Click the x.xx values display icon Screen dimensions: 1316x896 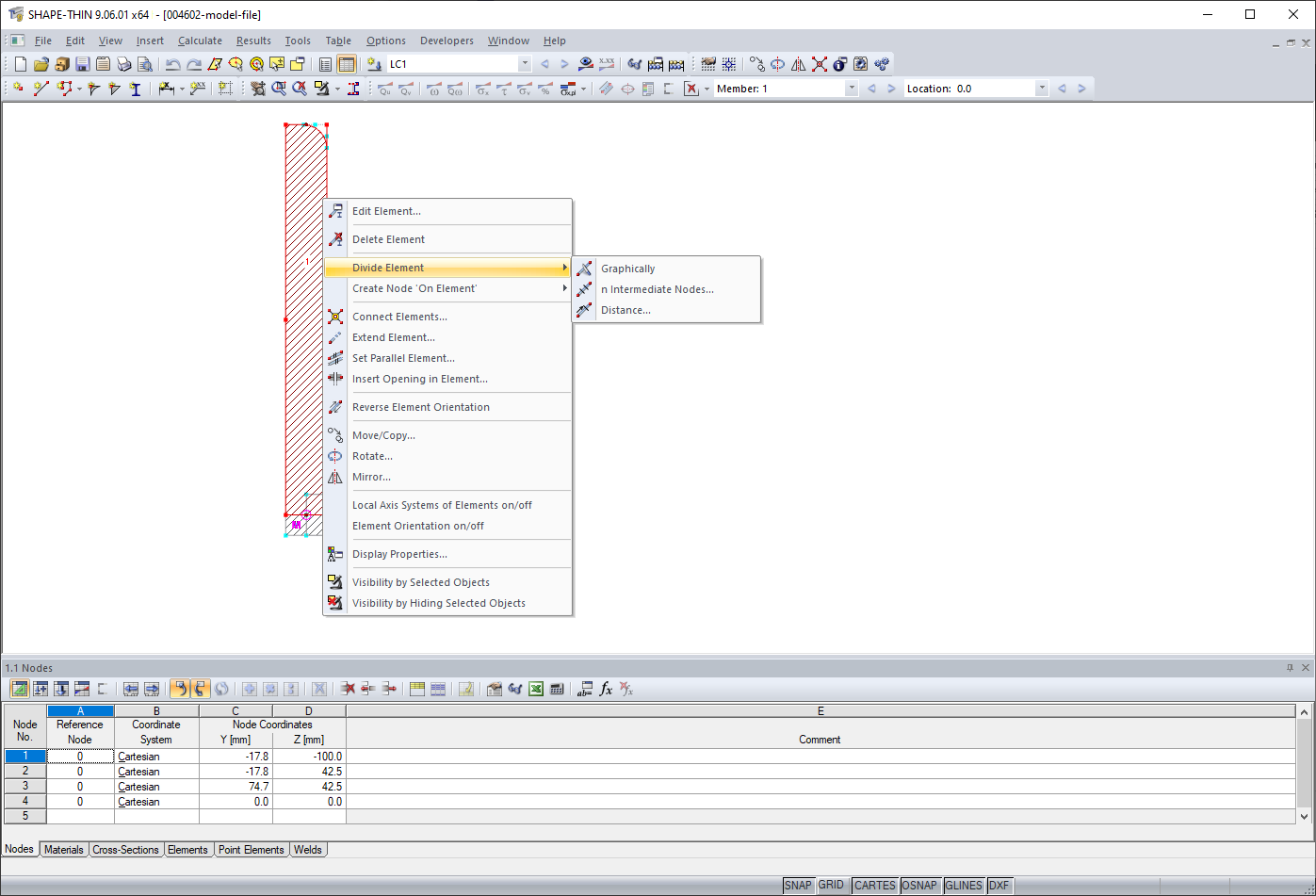(606, 64)
